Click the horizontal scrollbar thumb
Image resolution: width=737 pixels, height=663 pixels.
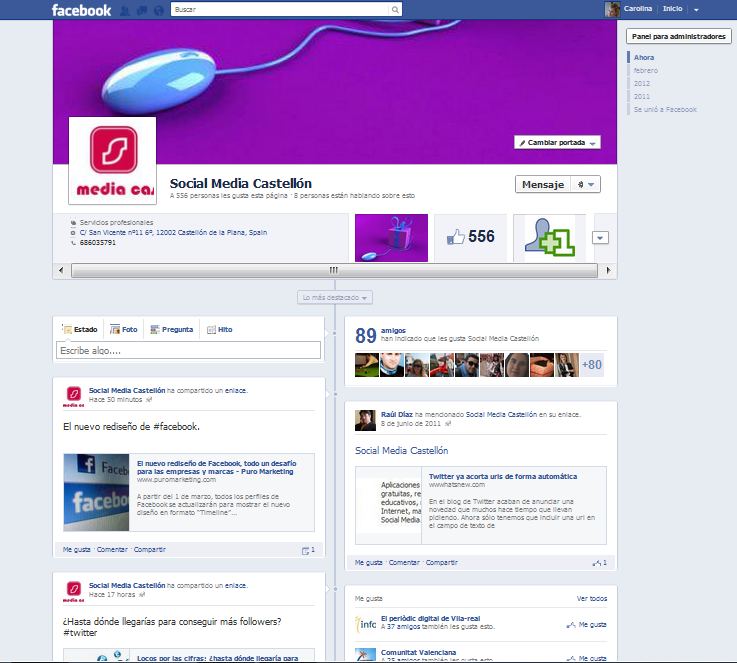point(334,270)
